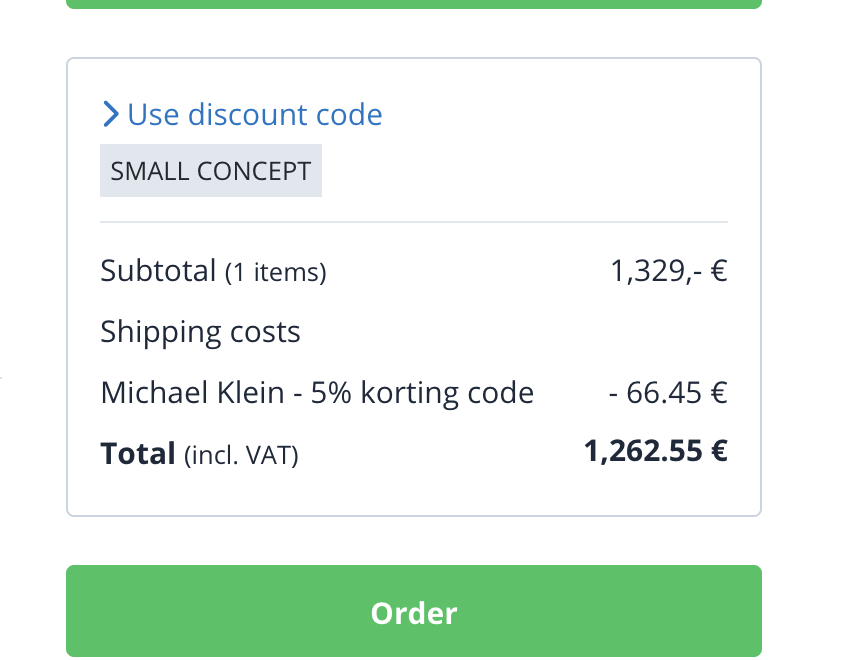Click the Subtotal label
This screenshot has width=846, height=660.
(x=158, y=270)
